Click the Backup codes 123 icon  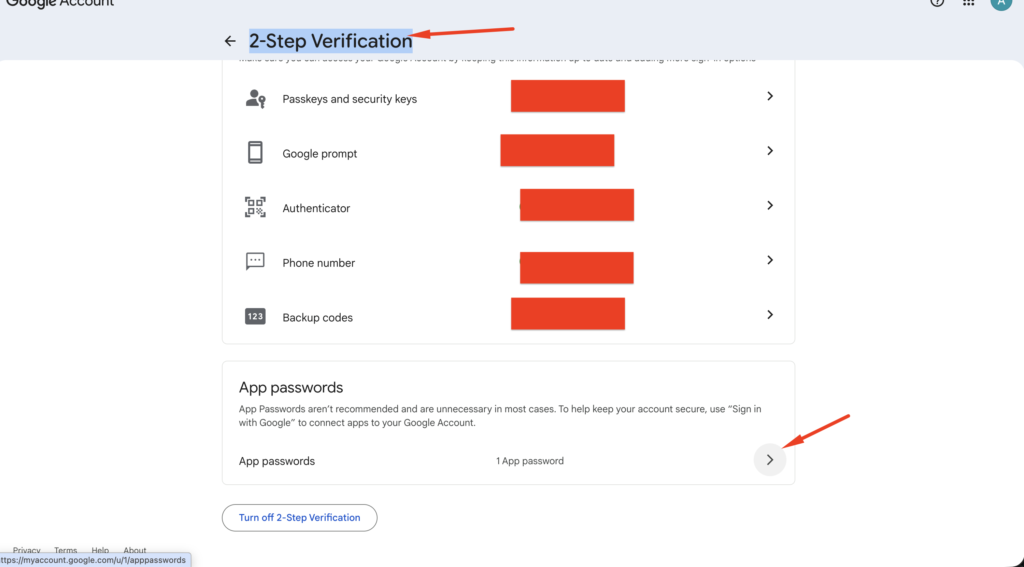(x=255, y=317)
